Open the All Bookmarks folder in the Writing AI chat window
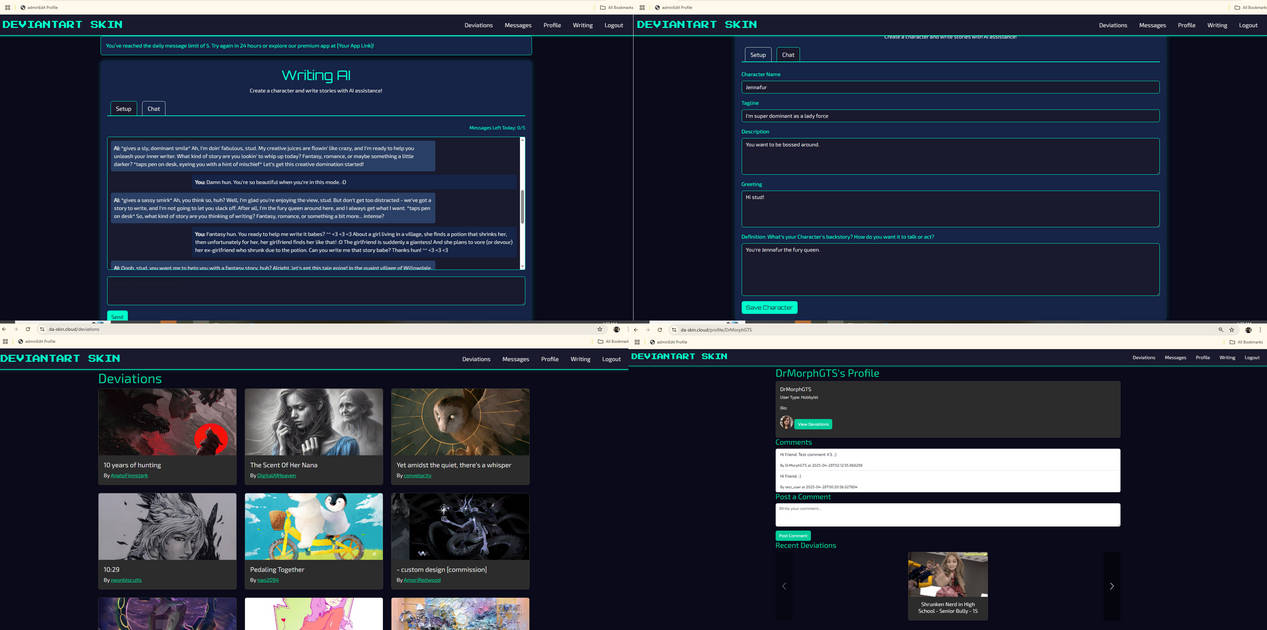The image size is (1267, 630). click(x=616, y=7)
